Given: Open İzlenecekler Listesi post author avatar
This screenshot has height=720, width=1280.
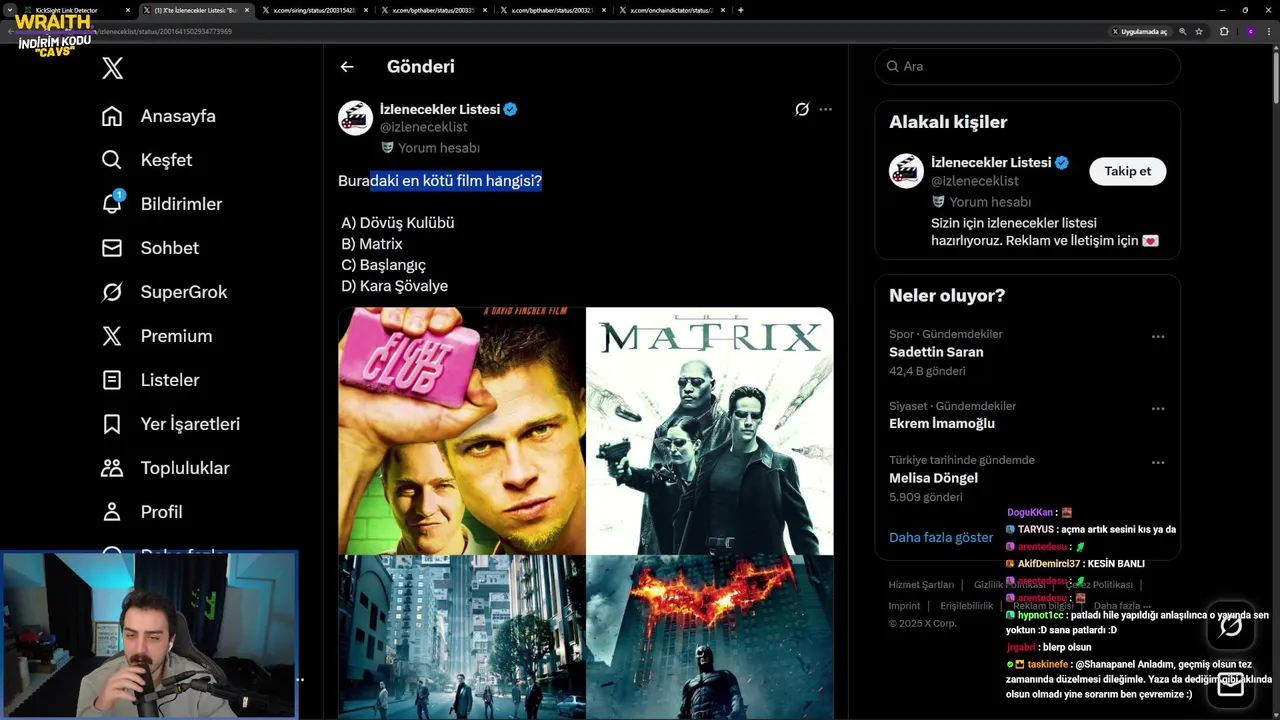Looking at the screenshot, I should click(355, 118).
